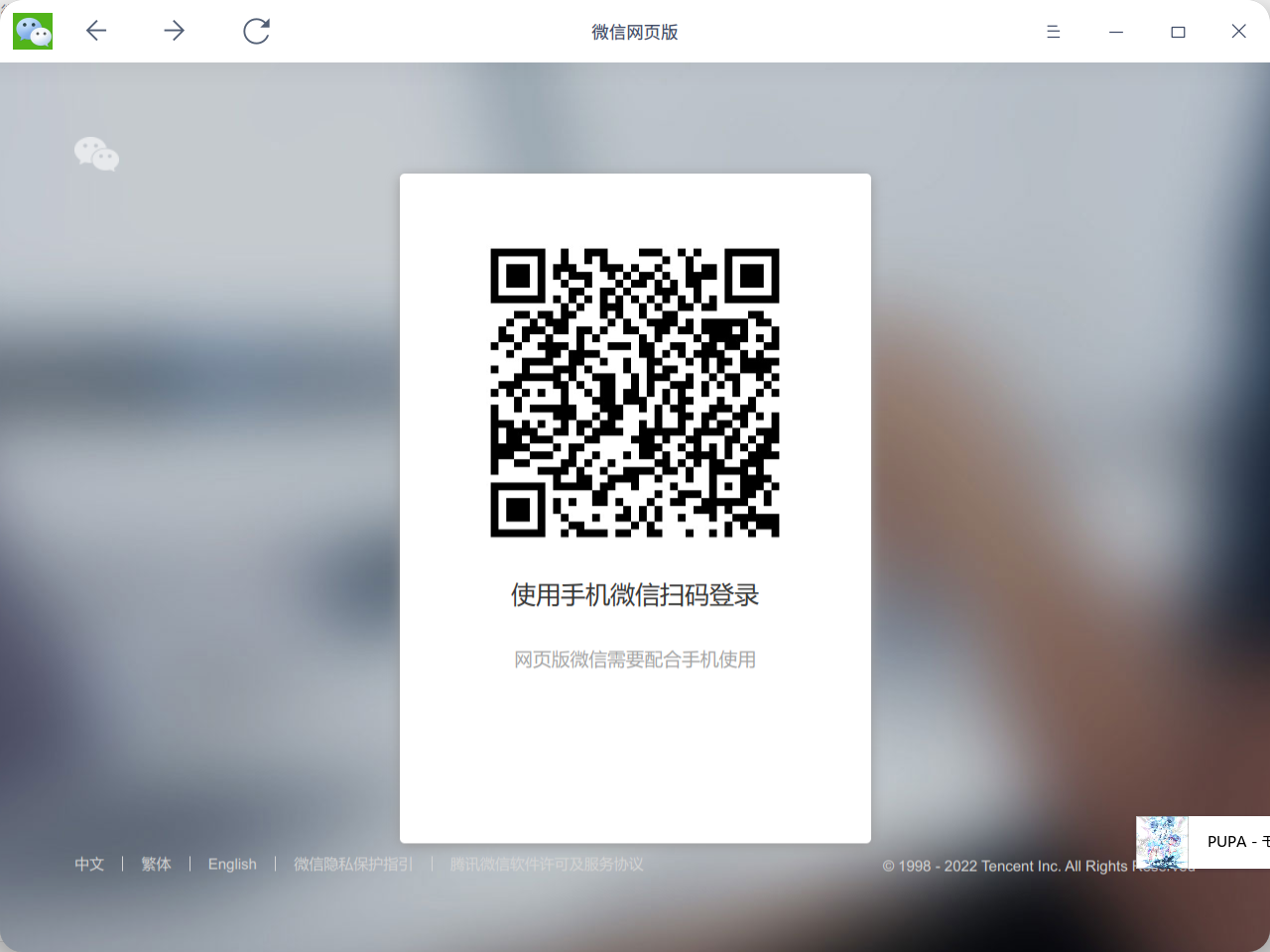Minimize the WeChat web window
1270x952 pixels.
coord(1116,32)
